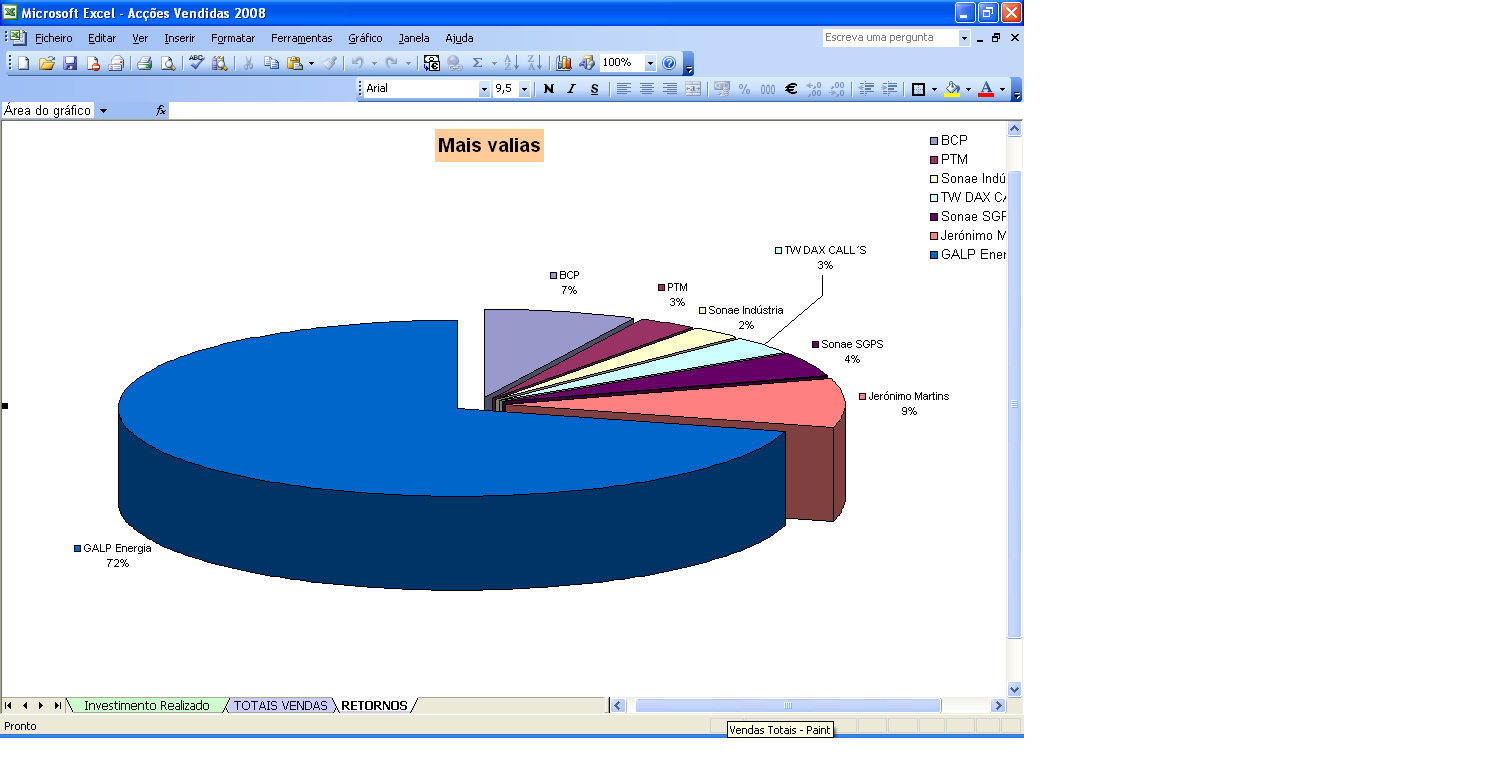Image resolution: width=1498 pixels, height=768 pixels.
Task: Click the fx insert function icon
Action: (x=161, y=111)
